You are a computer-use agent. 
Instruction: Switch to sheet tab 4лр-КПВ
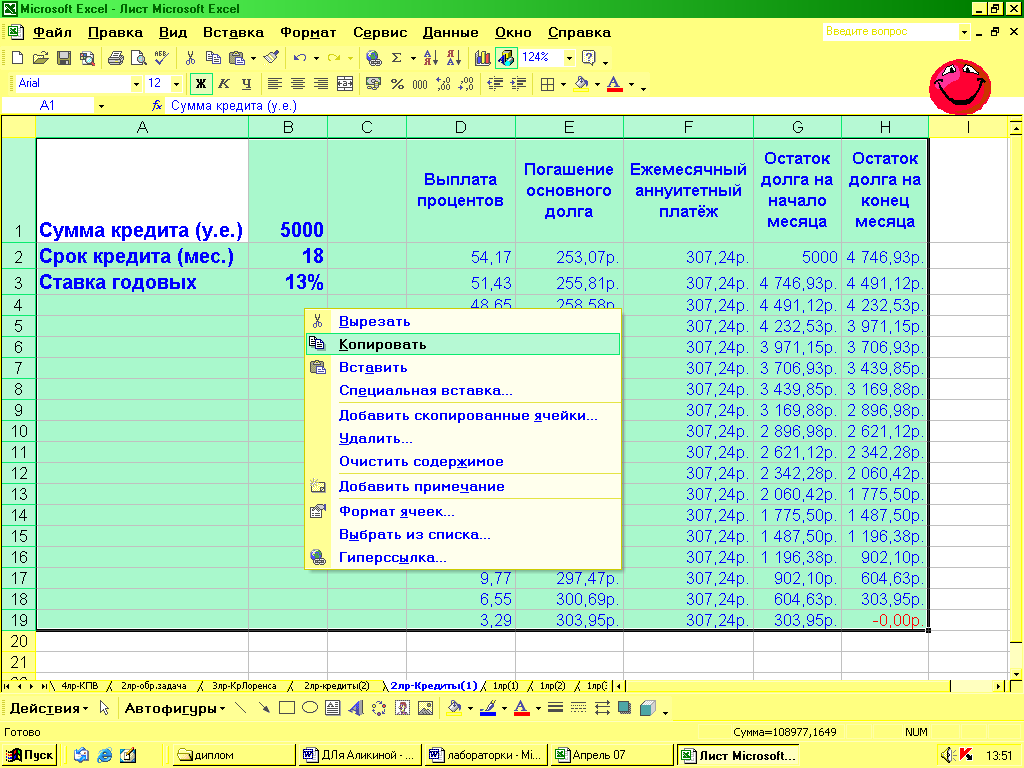coord(80,686)
